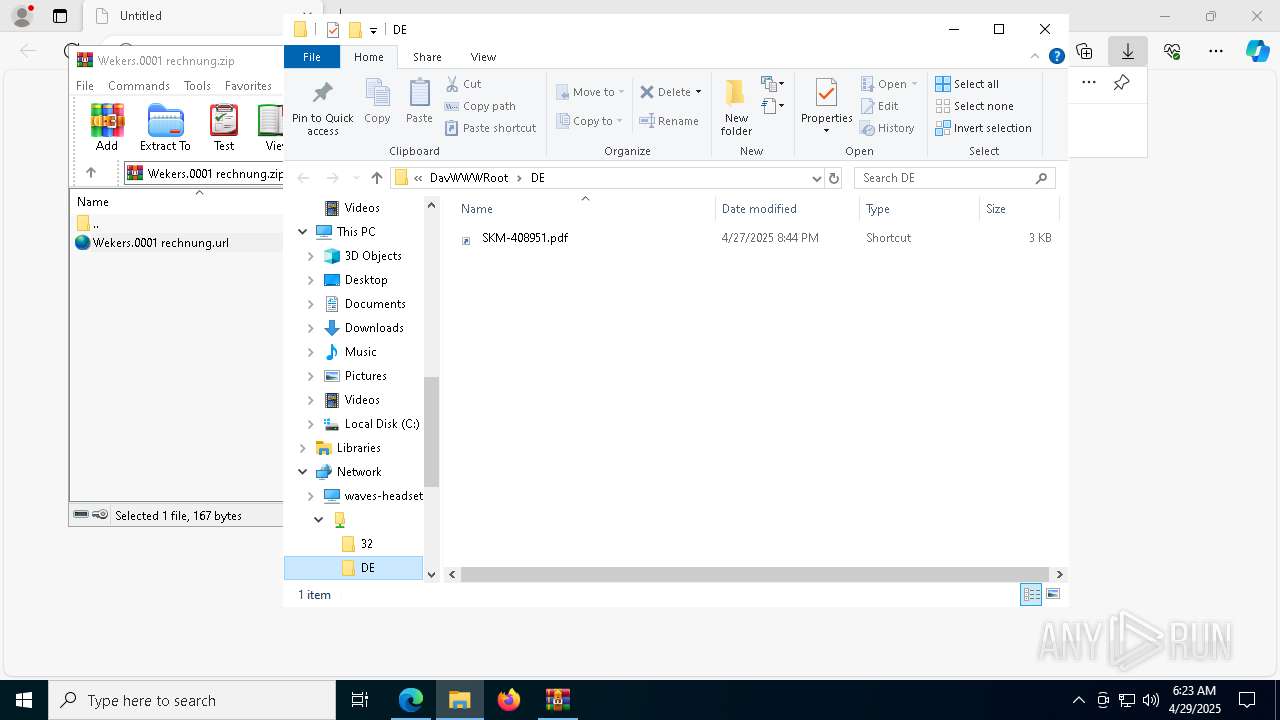Open the Move to dropdown

pyautogui.click(x=590, y=92)
